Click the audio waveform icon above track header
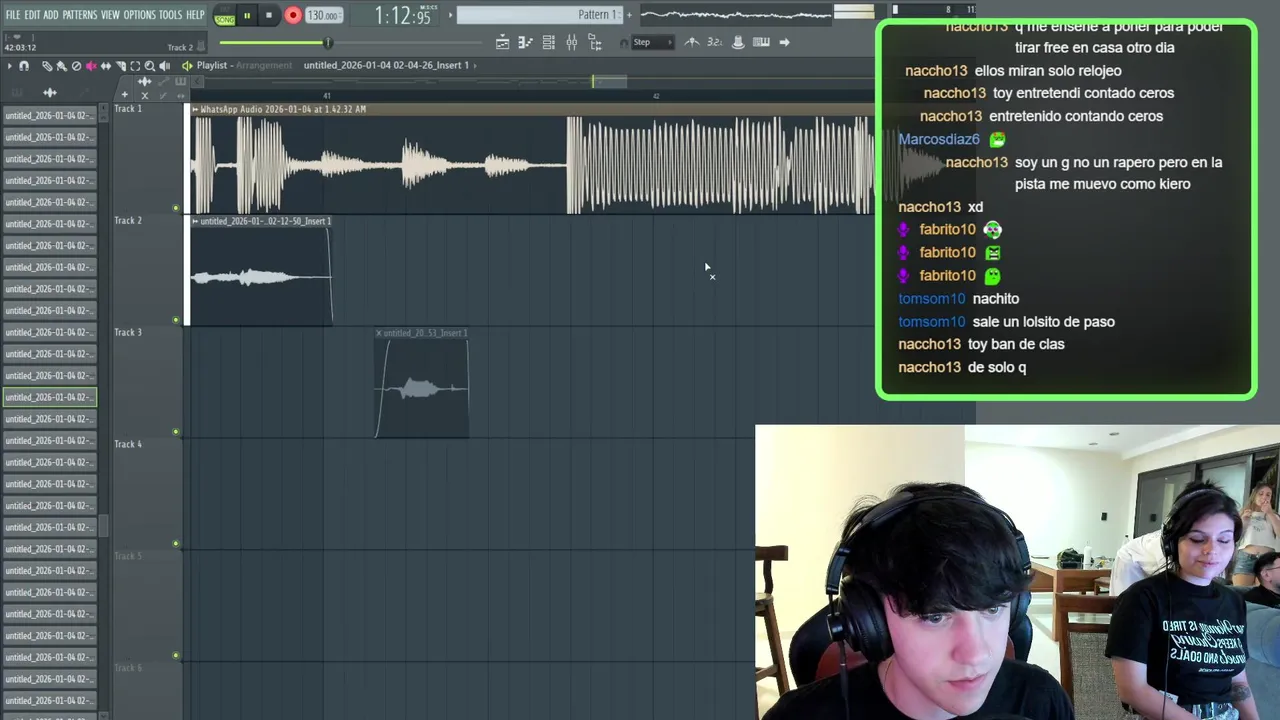 point(144,81)
